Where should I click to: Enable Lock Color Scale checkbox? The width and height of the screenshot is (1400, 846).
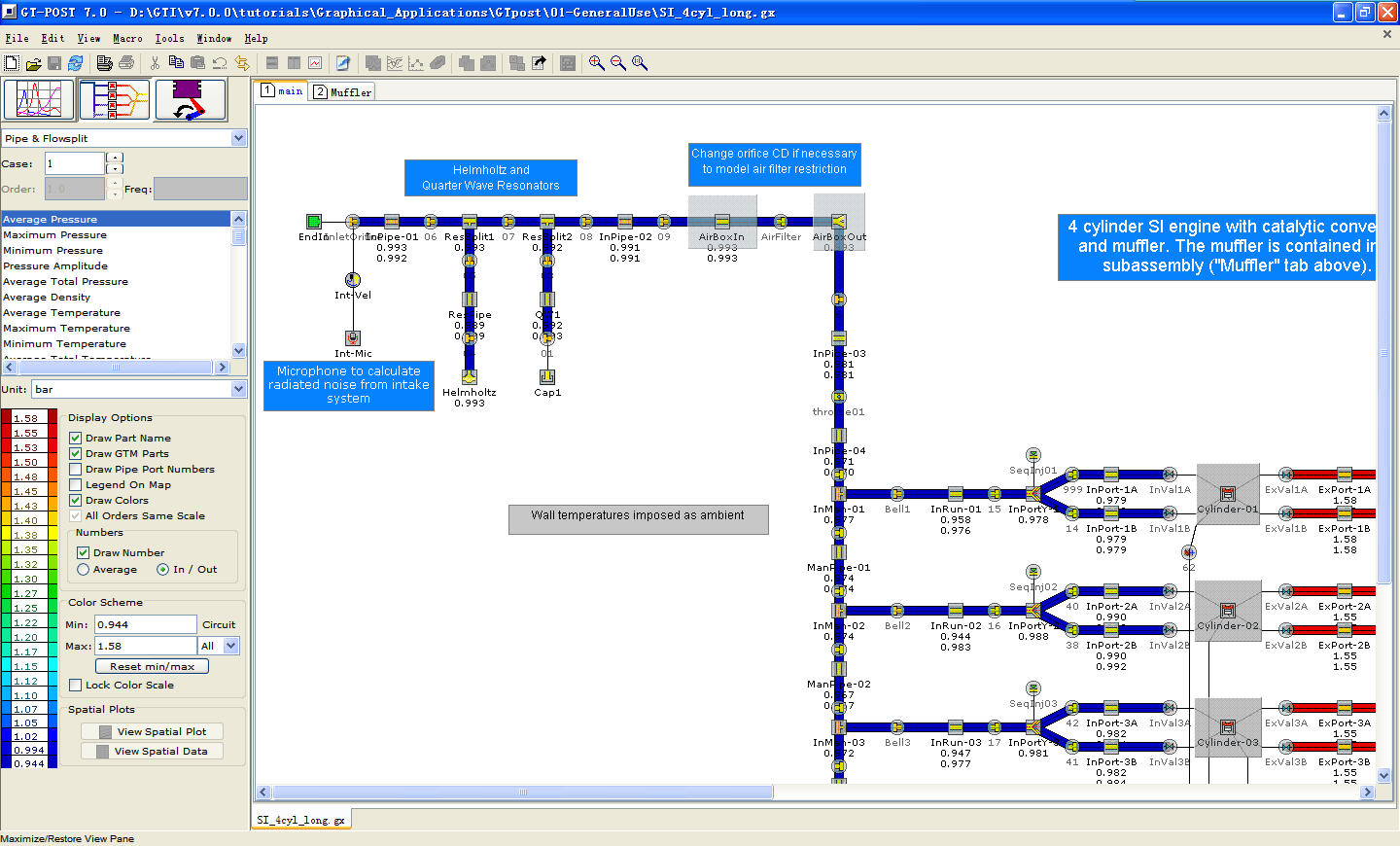point(76,686)
